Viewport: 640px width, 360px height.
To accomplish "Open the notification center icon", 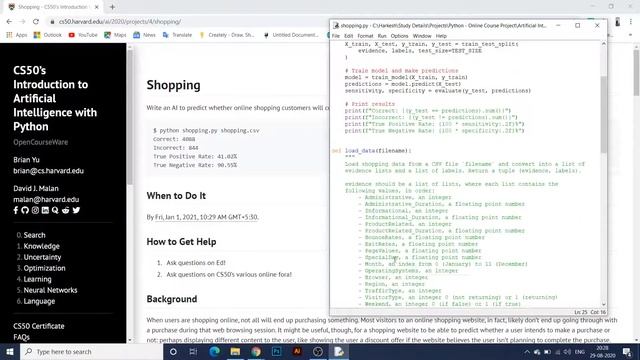I will [627, 352].
